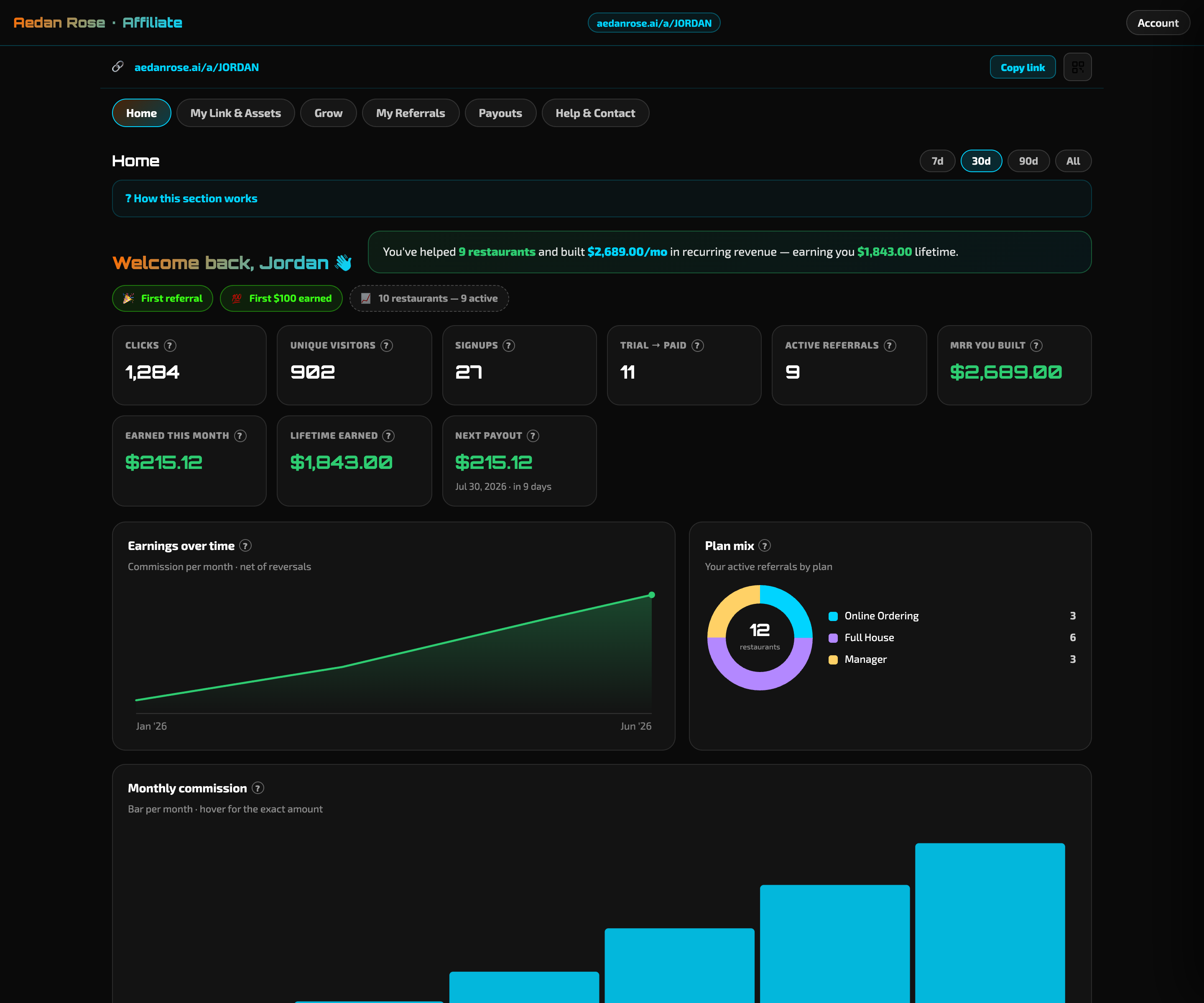Click the waving hand emoji after Jordan

pos(343,262)
